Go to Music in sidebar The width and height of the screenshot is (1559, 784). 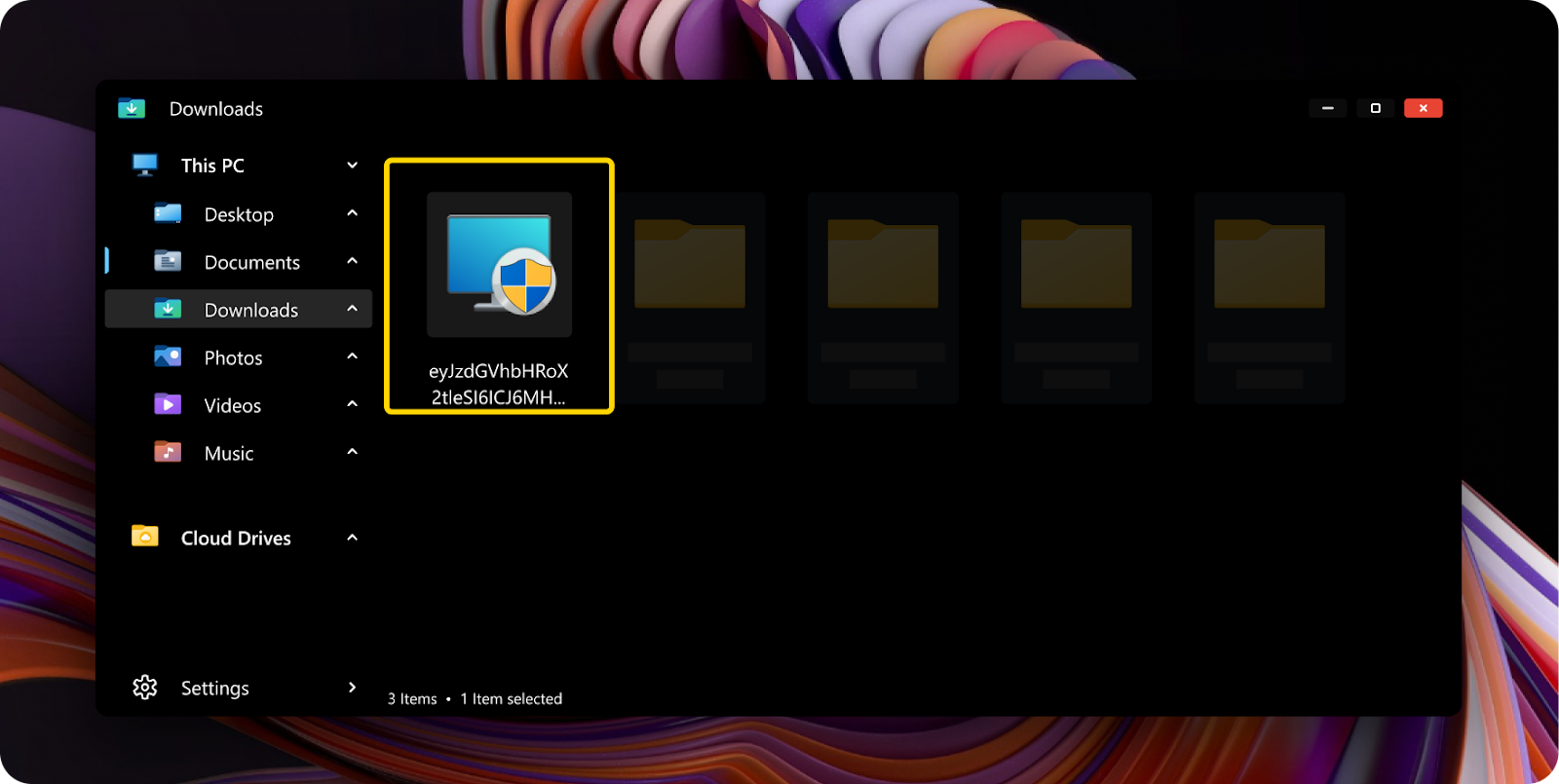pos(229,453)
